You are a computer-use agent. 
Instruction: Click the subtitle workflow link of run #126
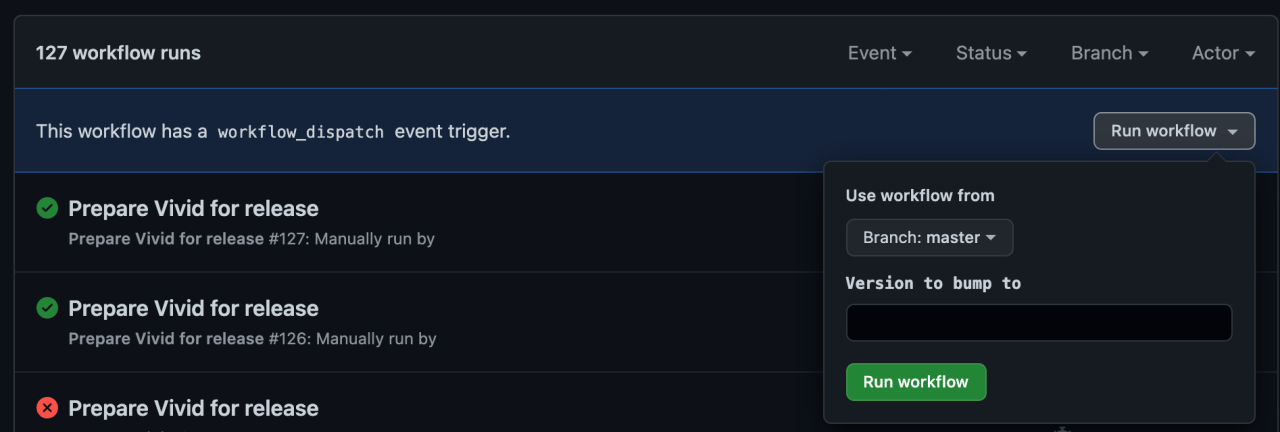coord(166,339)
